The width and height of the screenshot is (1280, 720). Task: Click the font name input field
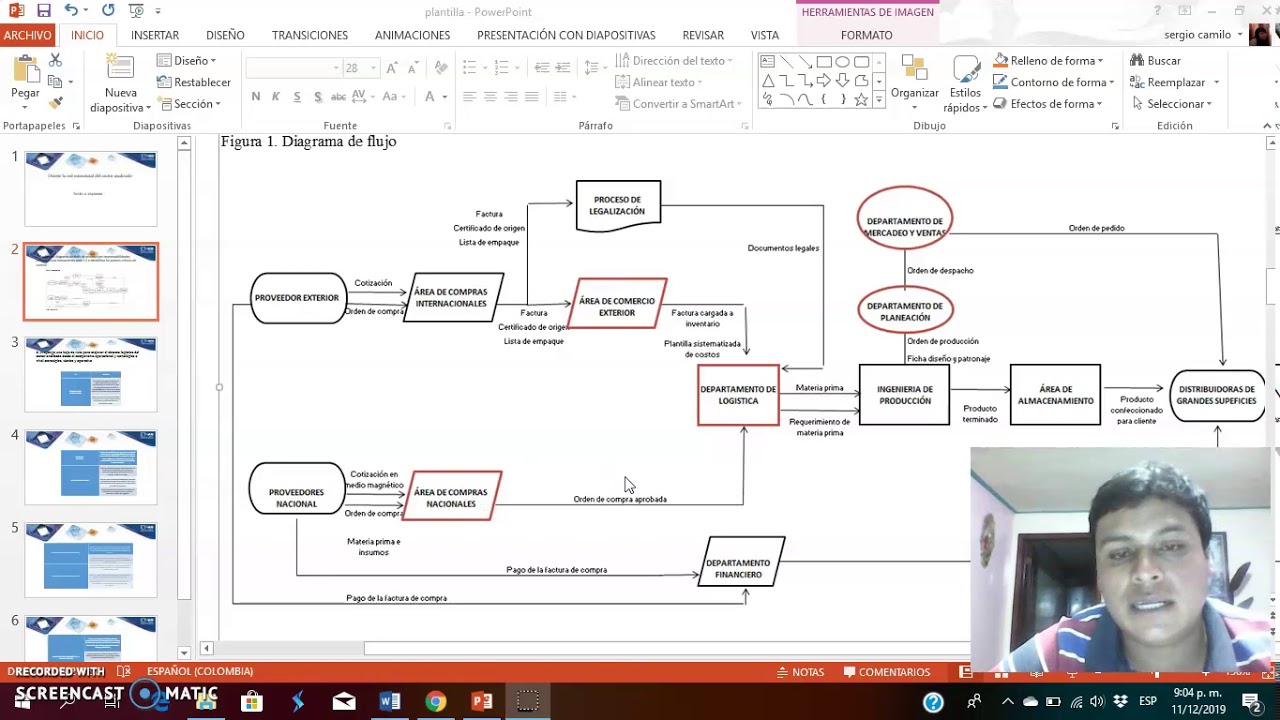pos(293,68)
